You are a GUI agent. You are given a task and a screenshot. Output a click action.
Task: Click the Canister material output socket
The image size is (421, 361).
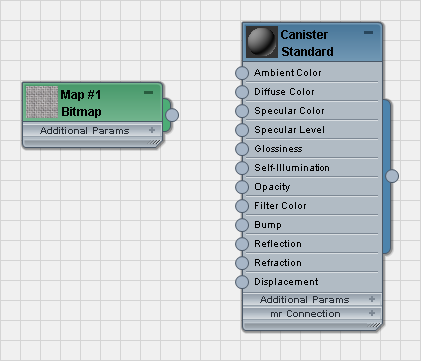(392, 176)
